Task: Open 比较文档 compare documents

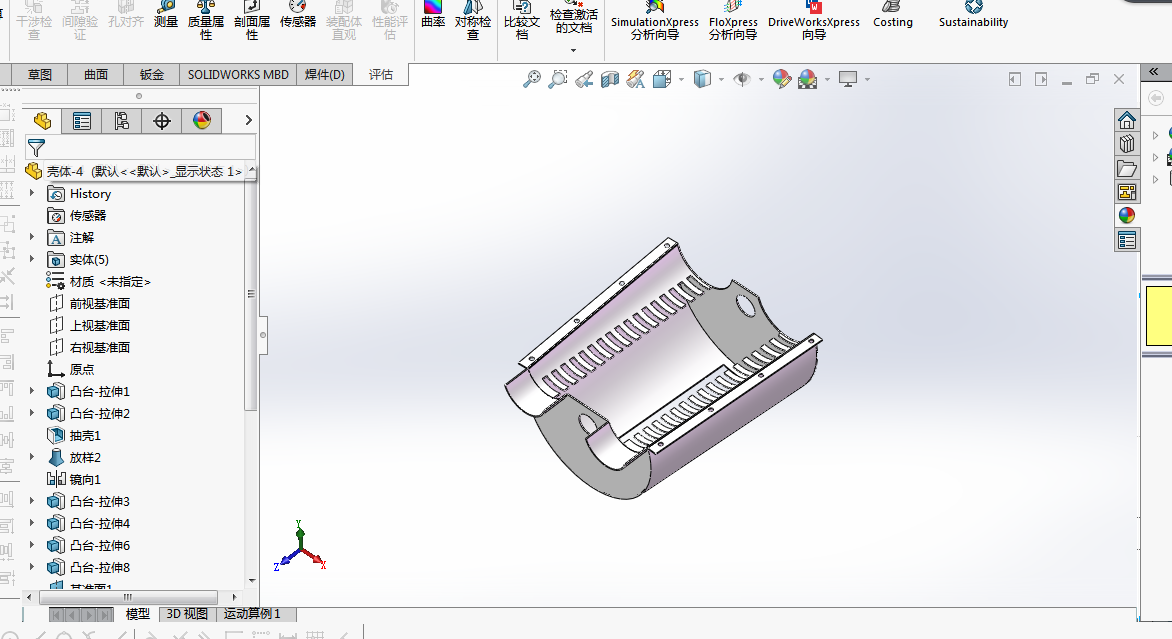Action: click(x=522, y=20)
